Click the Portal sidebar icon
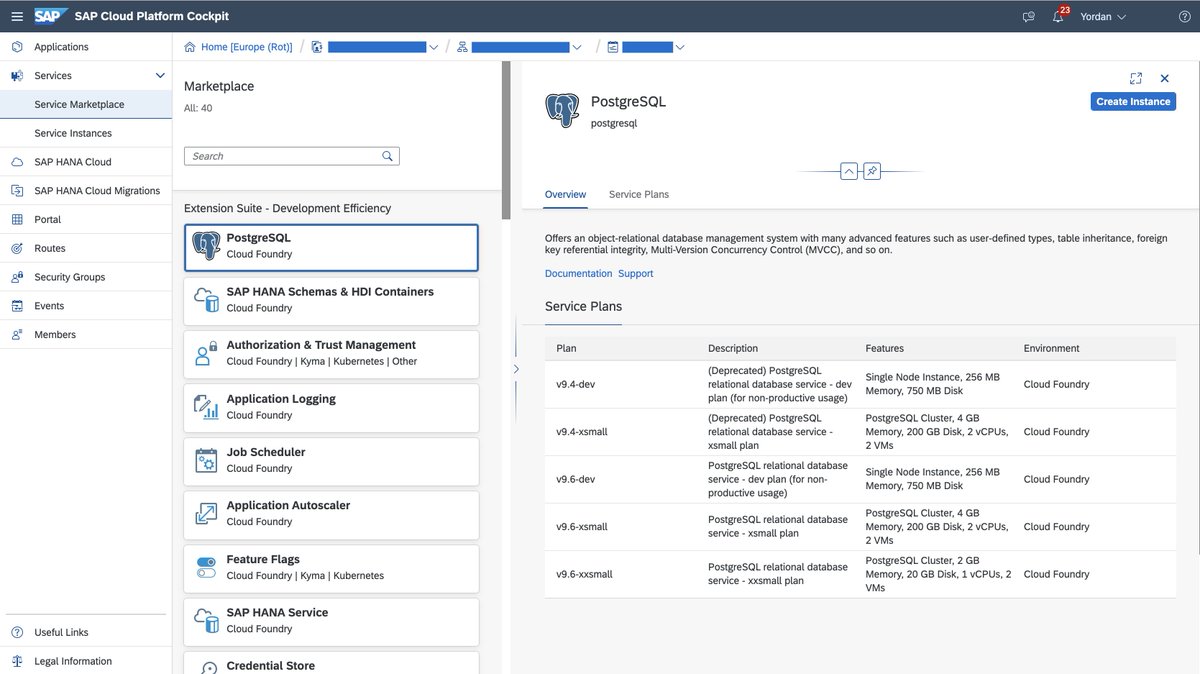The width and height of the screenshot is (1200, 674). coord(16,220)
